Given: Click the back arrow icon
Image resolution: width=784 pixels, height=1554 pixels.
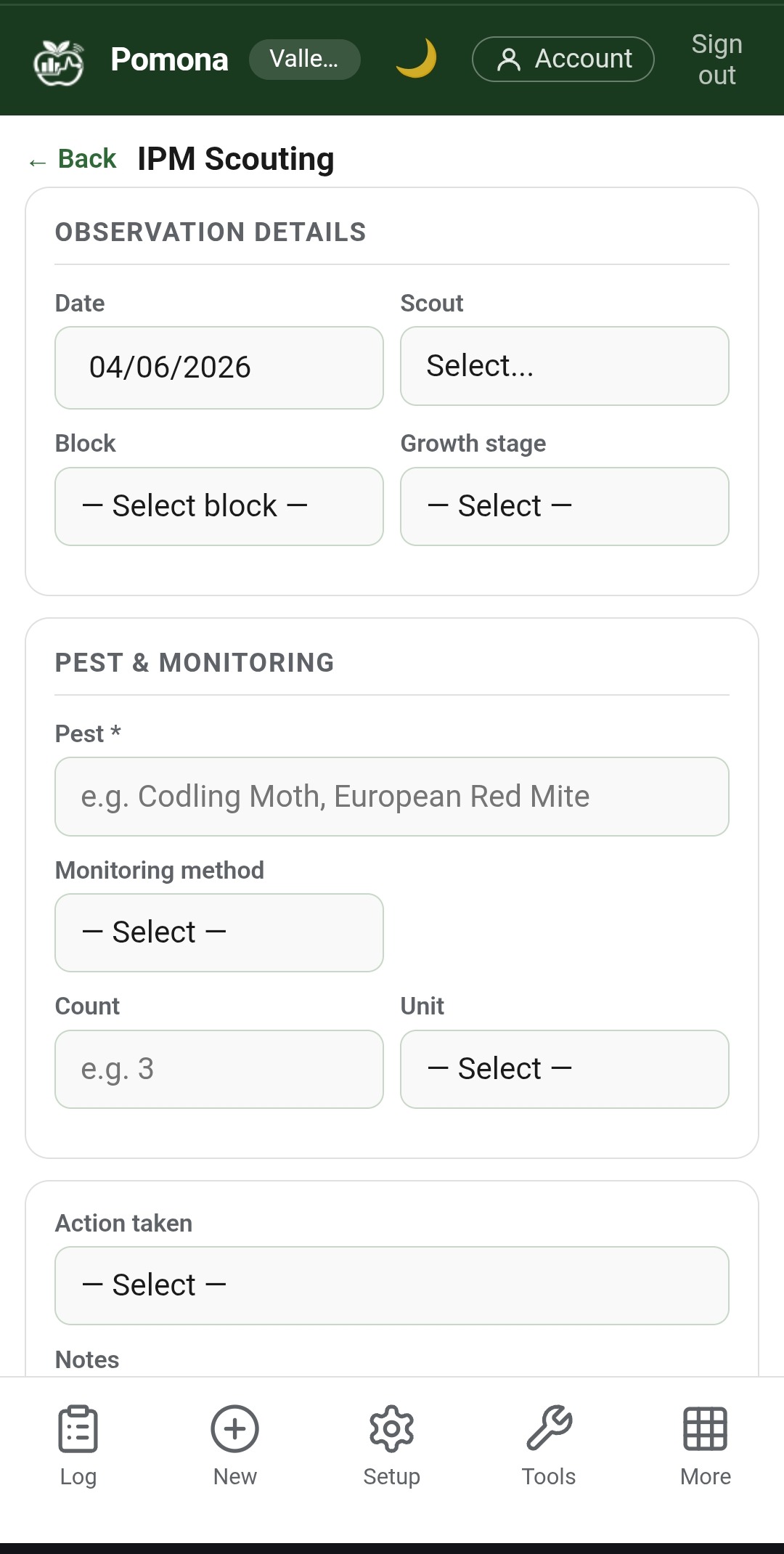Looking at the screenshot, I should [38, 162].
